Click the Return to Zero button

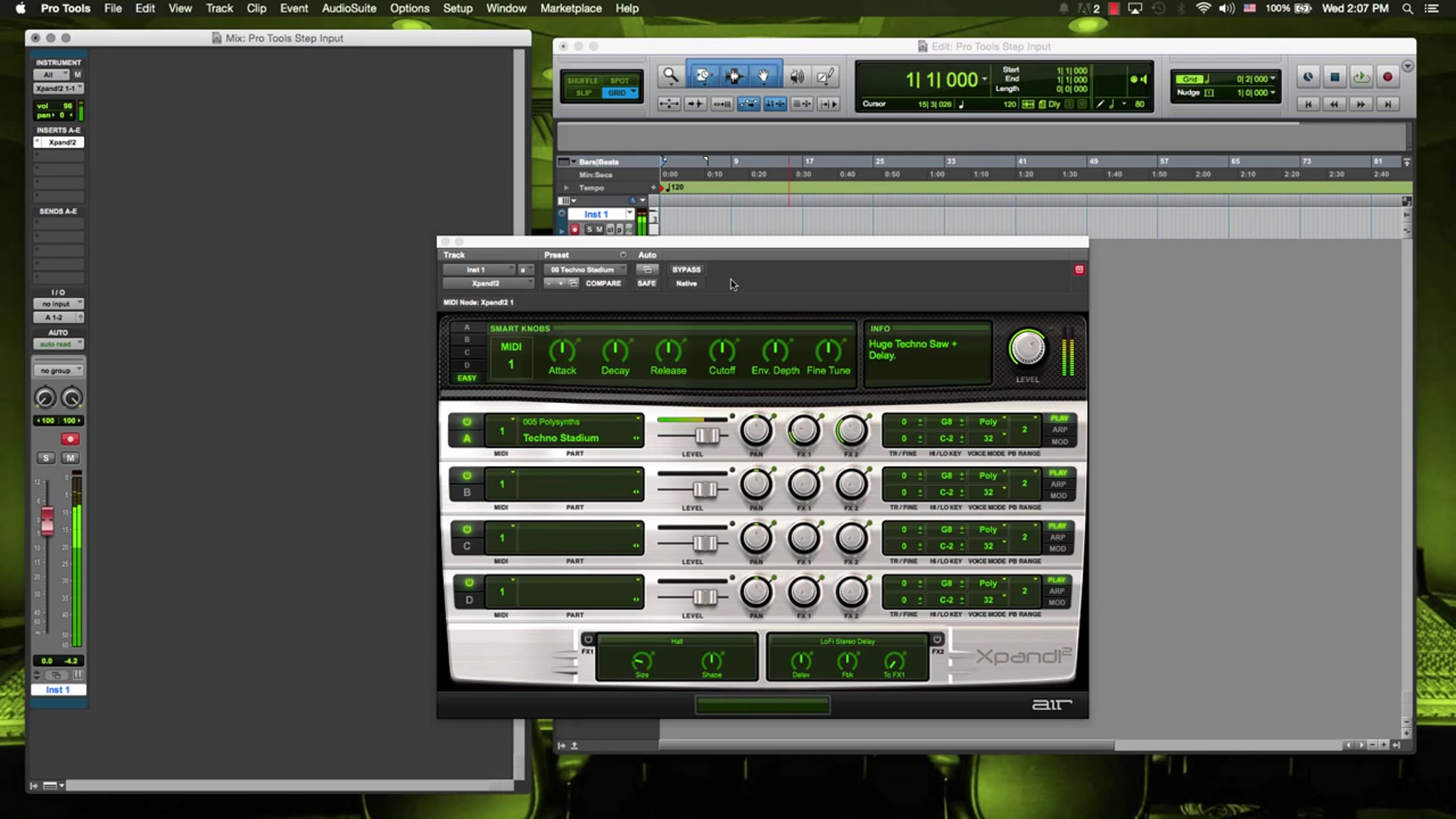1308,104
